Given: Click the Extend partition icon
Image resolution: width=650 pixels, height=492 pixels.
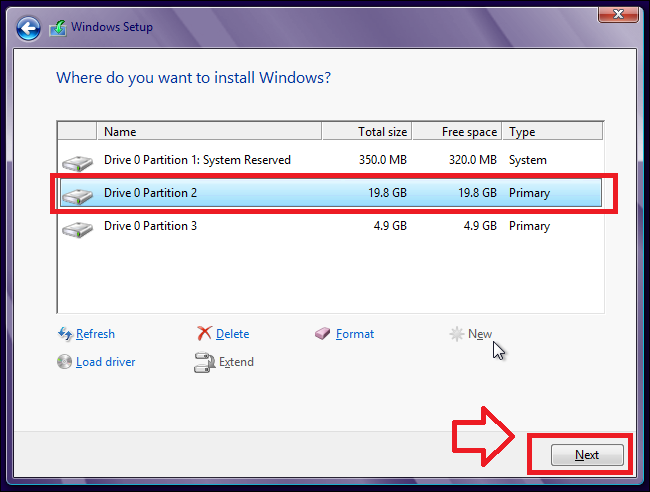Looking at the screenshot, I should pyautogui.click(x=204, y=362).
